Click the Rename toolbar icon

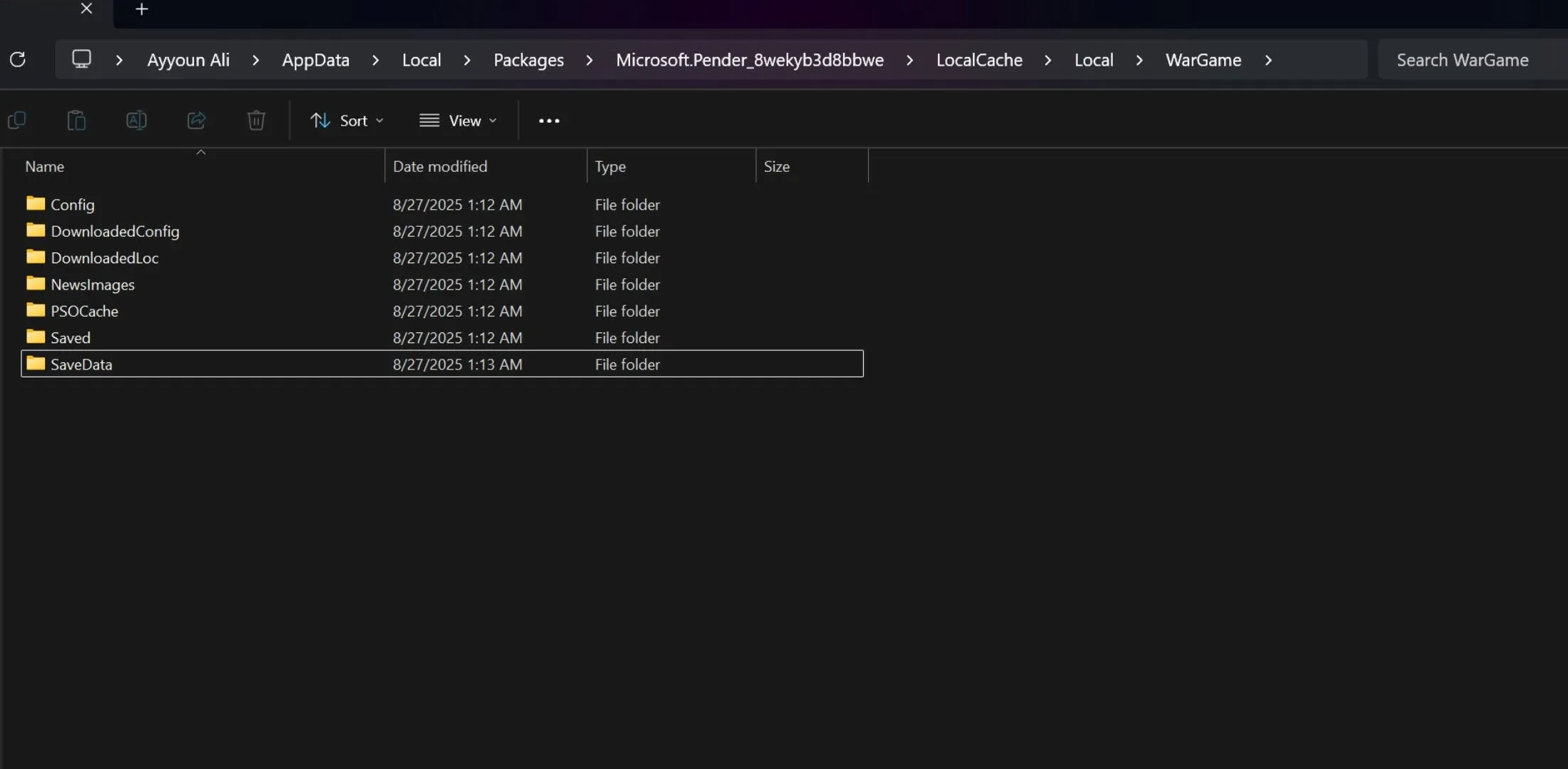(x=136, y=121)
